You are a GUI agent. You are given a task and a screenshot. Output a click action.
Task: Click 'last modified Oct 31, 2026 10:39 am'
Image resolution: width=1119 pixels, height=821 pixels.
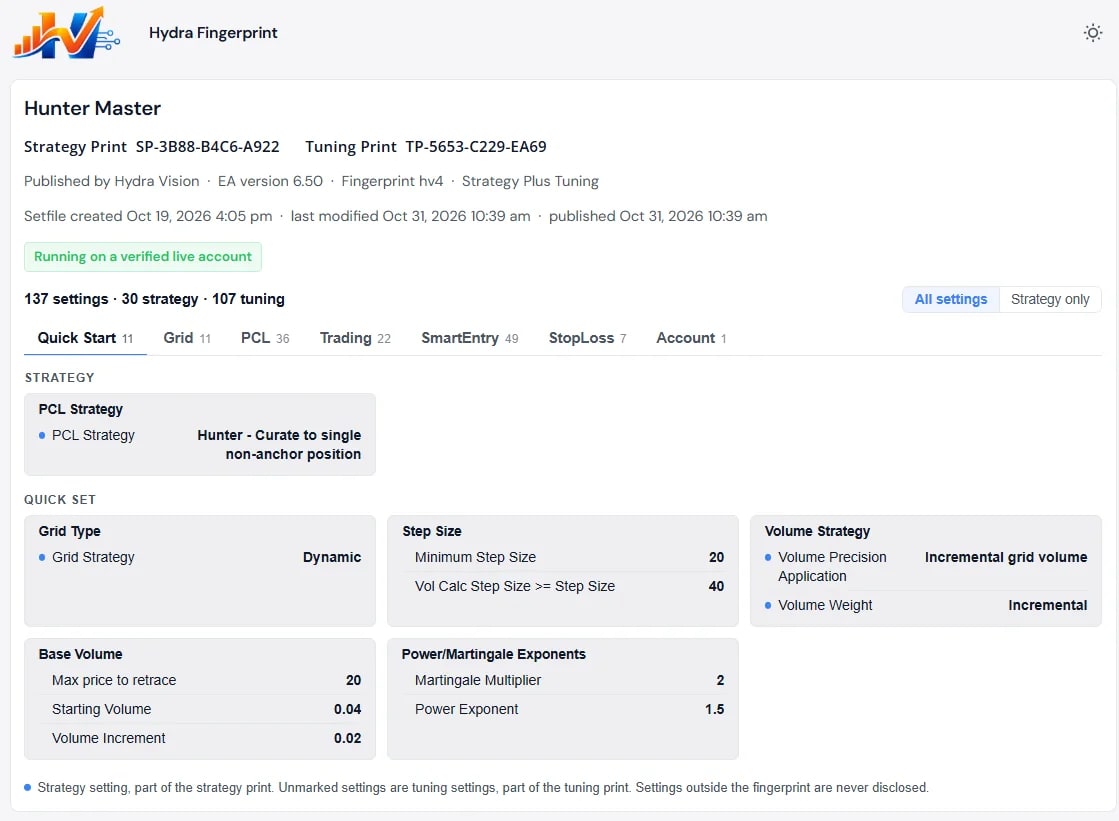(410, 216)
